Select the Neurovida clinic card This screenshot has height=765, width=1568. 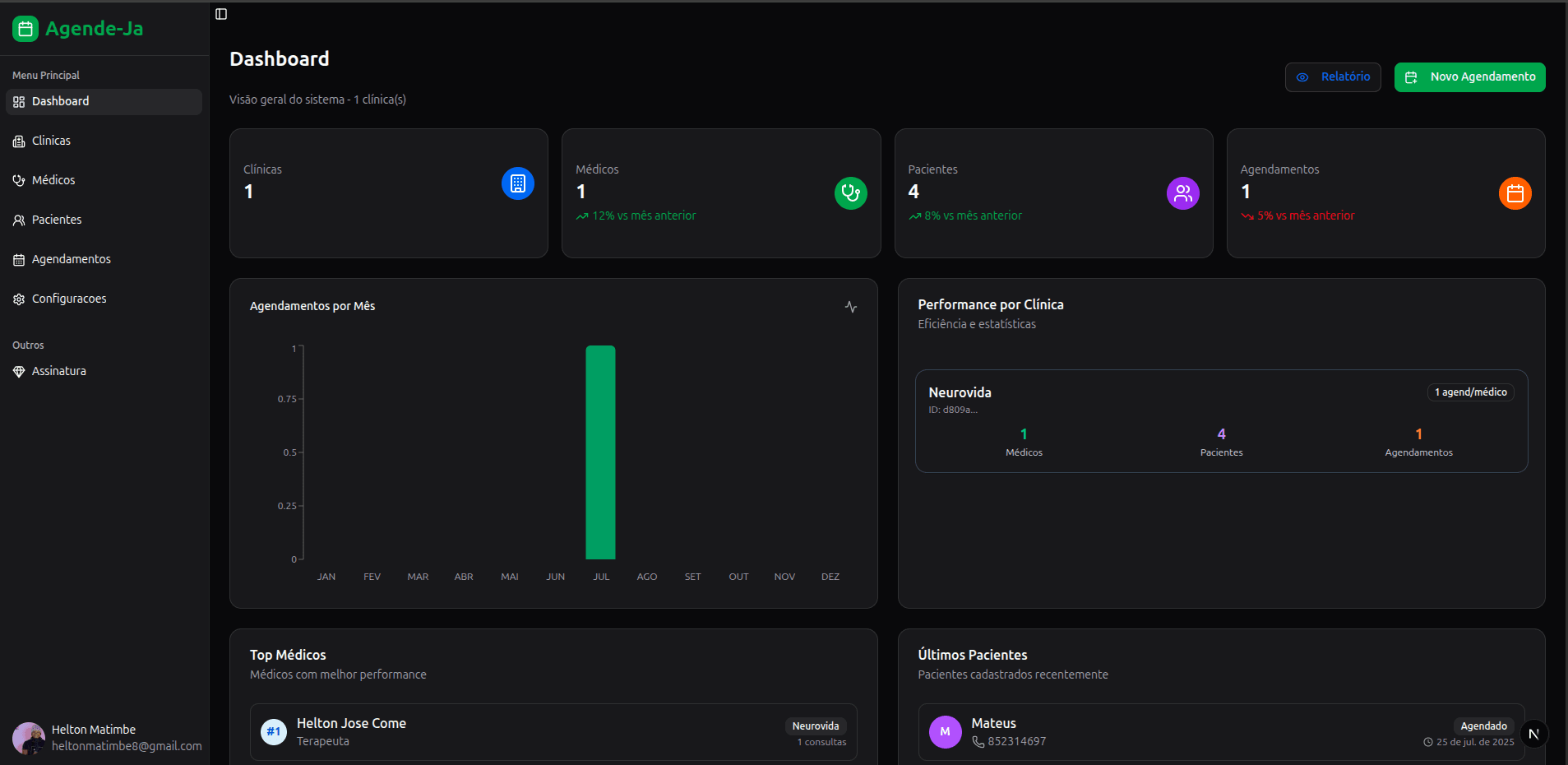(x=1220, y=421)
